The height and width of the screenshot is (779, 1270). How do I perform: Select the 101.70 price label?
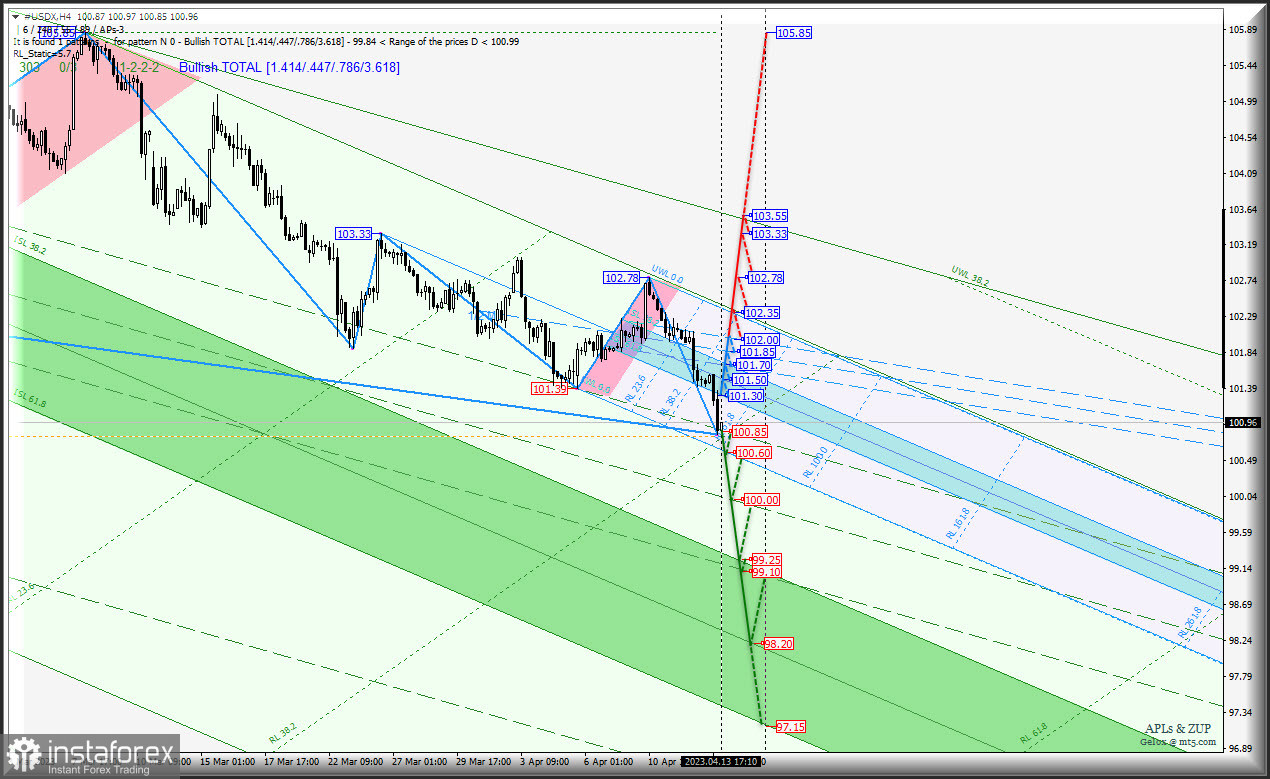click(754, 366)
